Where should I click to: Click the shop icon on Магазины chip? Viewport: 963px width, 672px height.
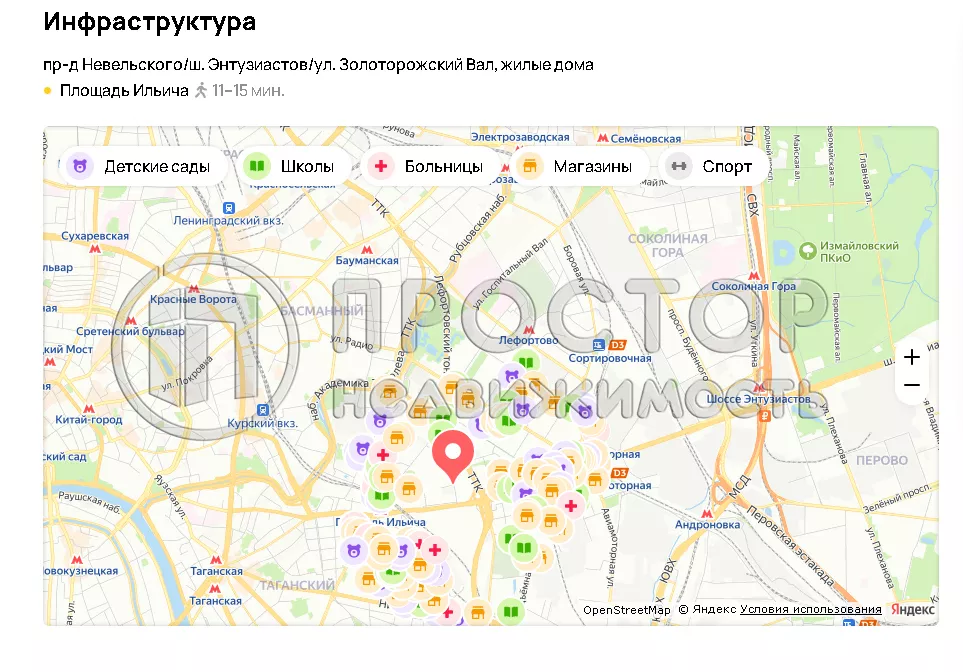(x=530, y=167)
